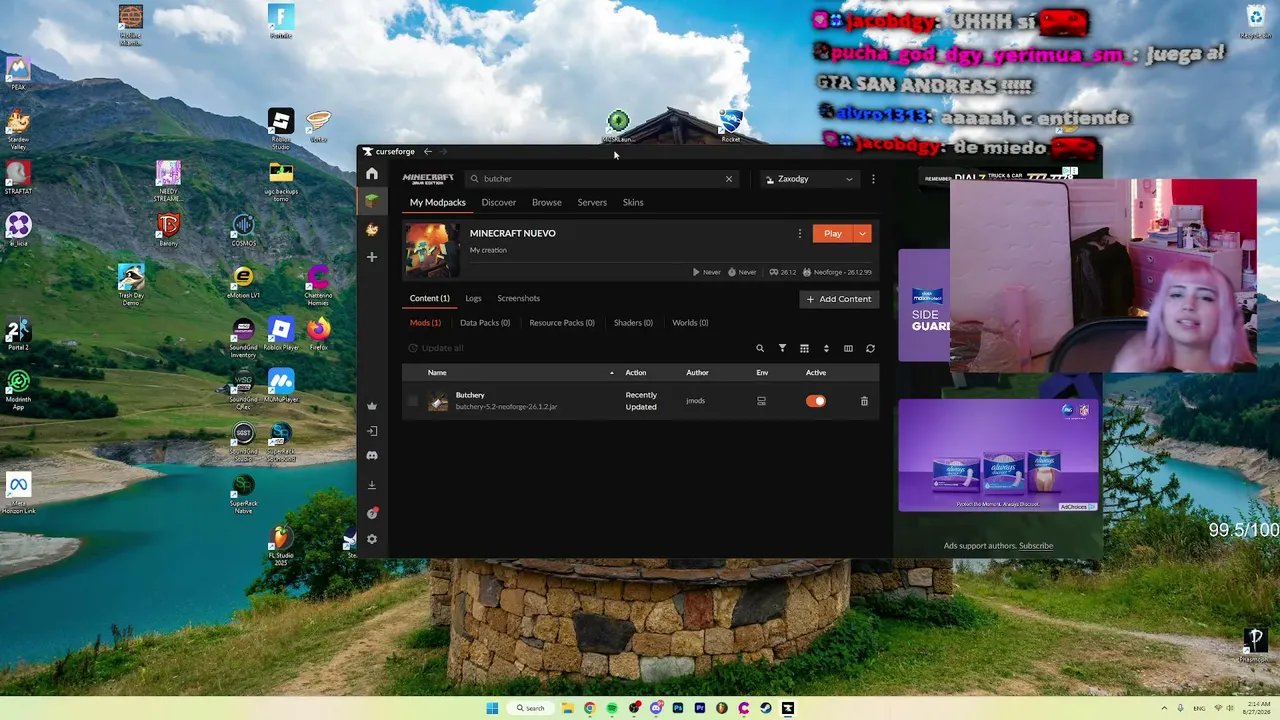1280x720 pixels.
Task: View the Logs tab
Action: click(x=473, y=298)
